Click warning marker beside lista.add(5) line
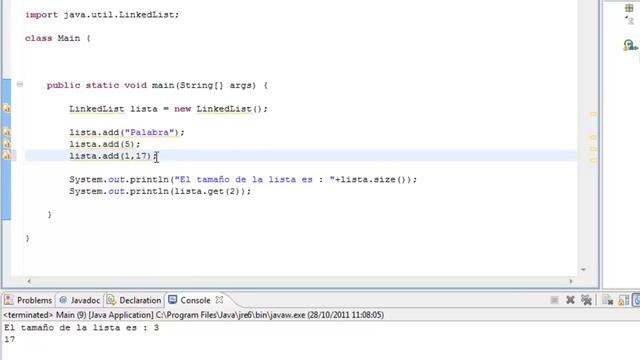This screenshot has width=640, height=360. point(7,144)
